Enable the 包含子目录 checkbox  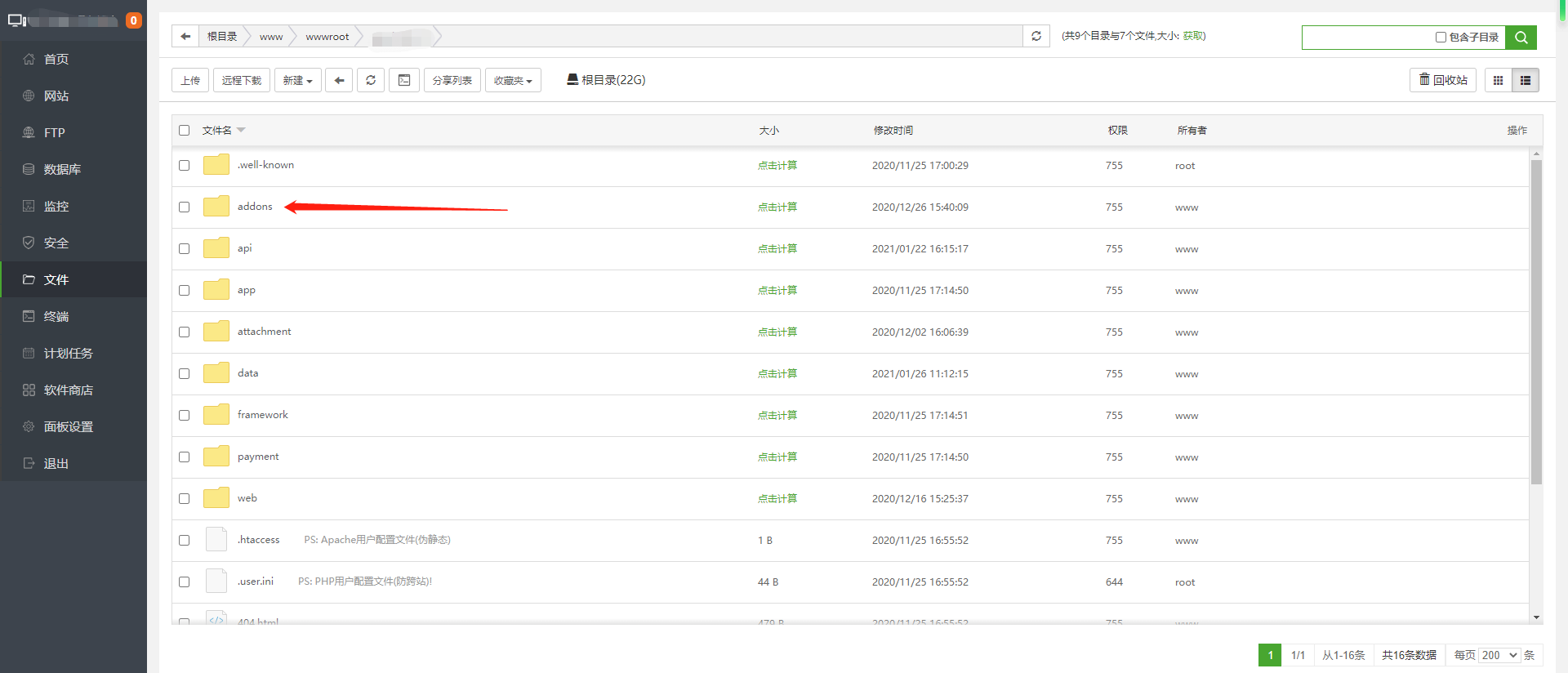pos(1441,38)
